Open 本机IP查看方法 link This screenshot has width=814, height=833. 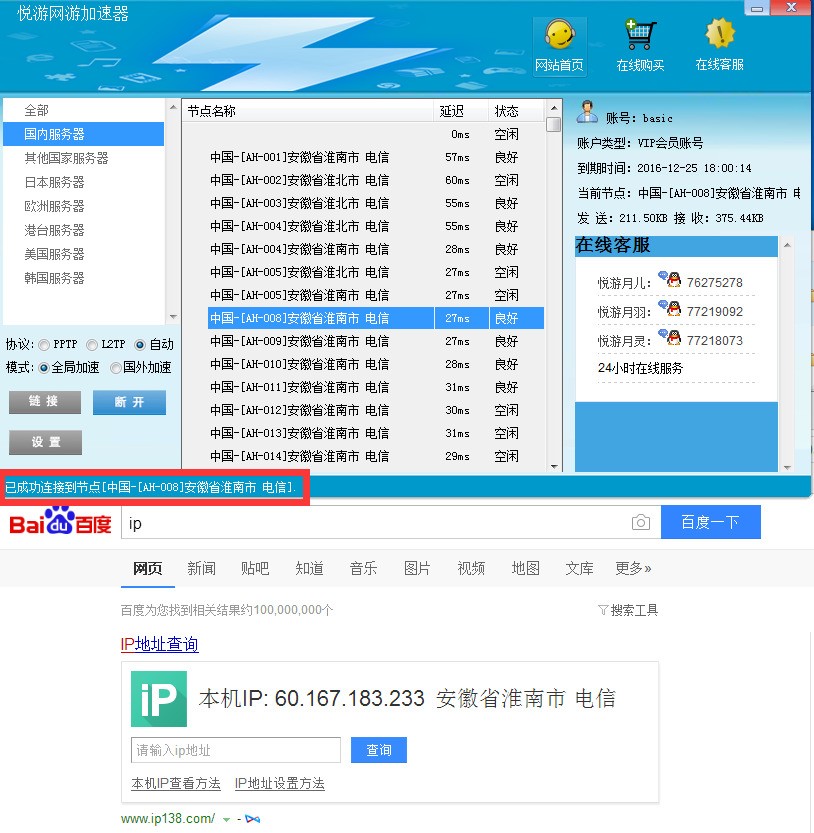[176, 784]
